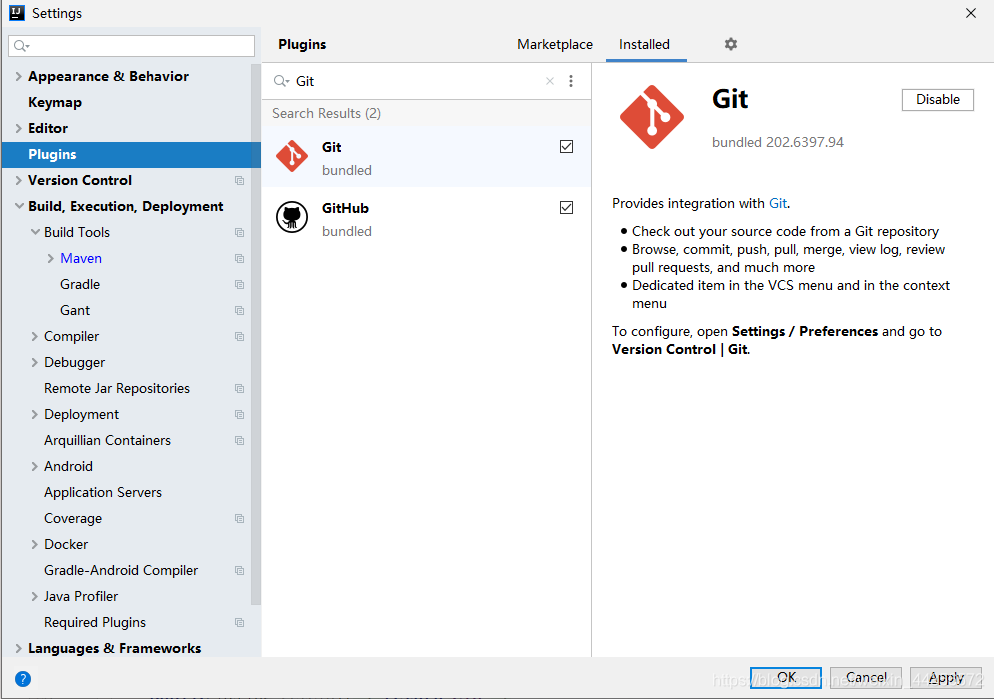Switch to the Marketplace tab

click(555, 44)
